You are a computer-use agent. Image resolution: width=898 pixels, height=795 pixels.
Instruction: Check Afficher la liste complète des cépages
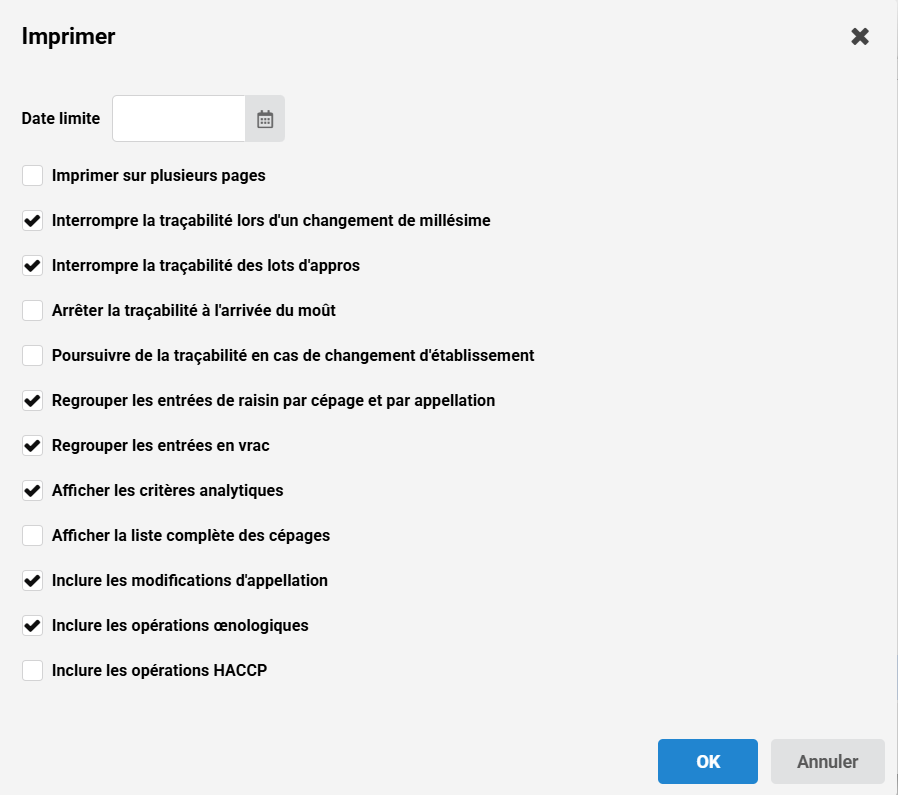coord(33,536)
